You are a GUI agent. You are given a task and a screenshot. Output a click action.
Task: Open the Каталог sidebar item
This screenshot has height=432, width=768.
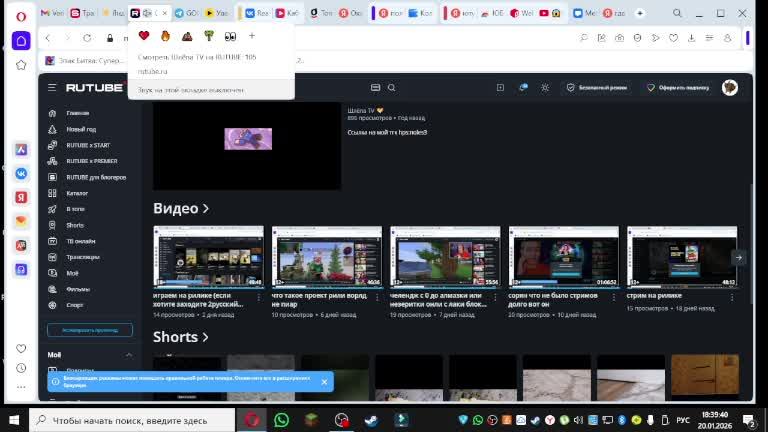[x=77, y=193]
